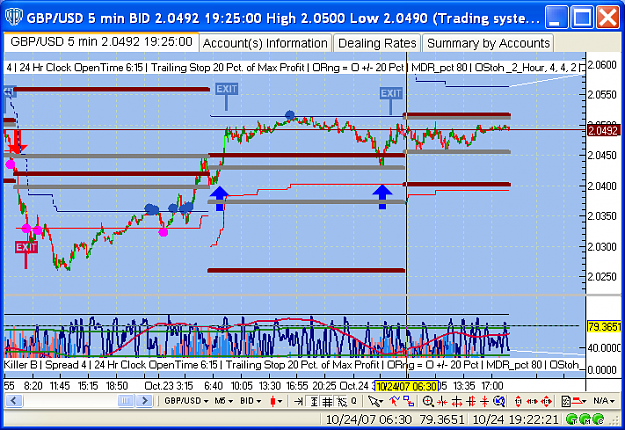The image size is (625, 430).
Task: Click the status bar 10/24 19:22:21 clock
Action: click(516, 420)
